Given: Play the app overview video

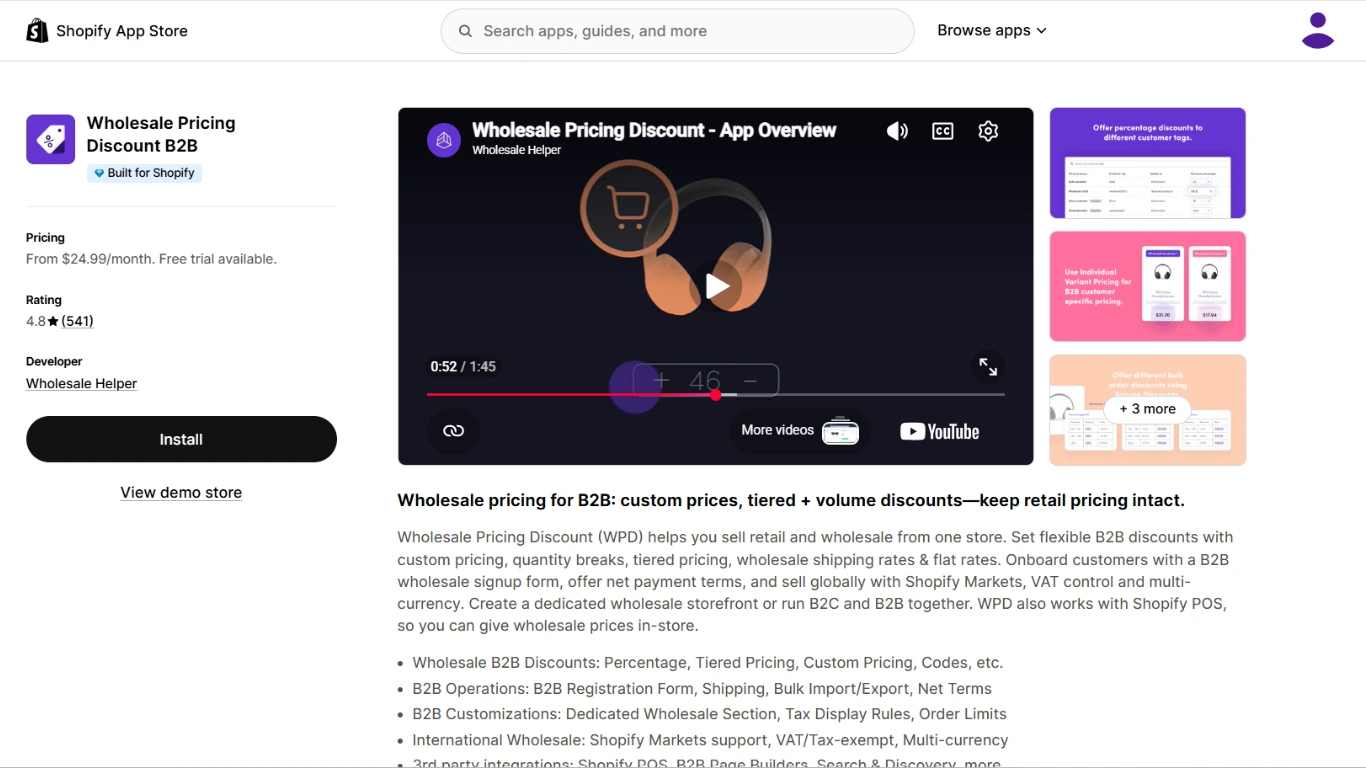Looking at the screenshot, I should pyautogui.click(x=716, y=287).
